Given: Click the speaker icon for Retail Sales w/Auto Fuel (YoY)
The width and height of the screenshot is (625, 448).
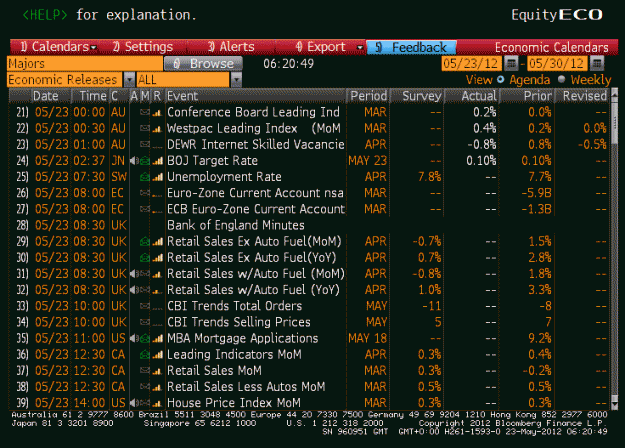Looking at the screenshot, I should (134, 290).
